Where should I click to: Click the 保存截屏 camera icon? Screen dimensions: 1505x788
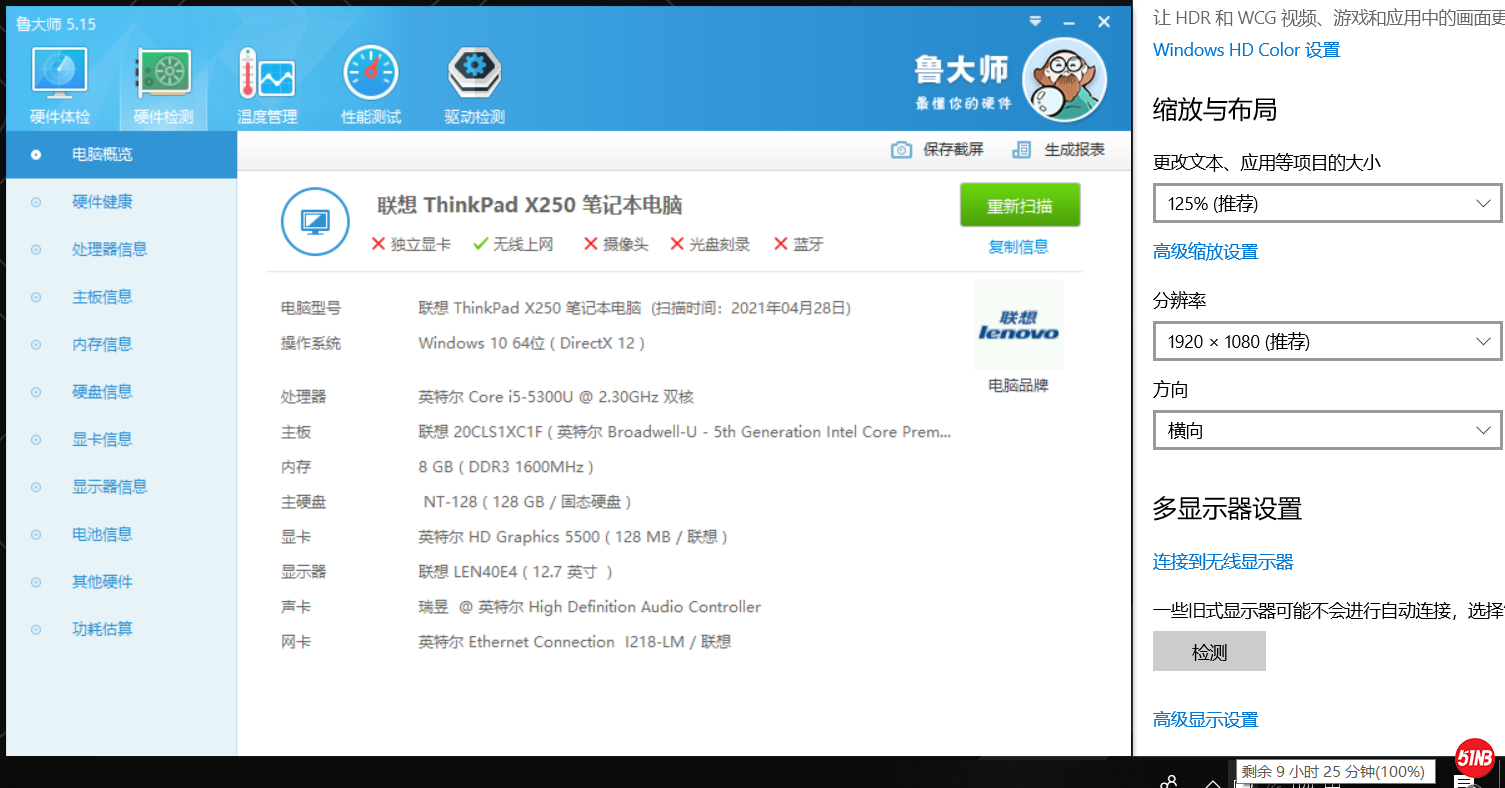pos(901,150)
